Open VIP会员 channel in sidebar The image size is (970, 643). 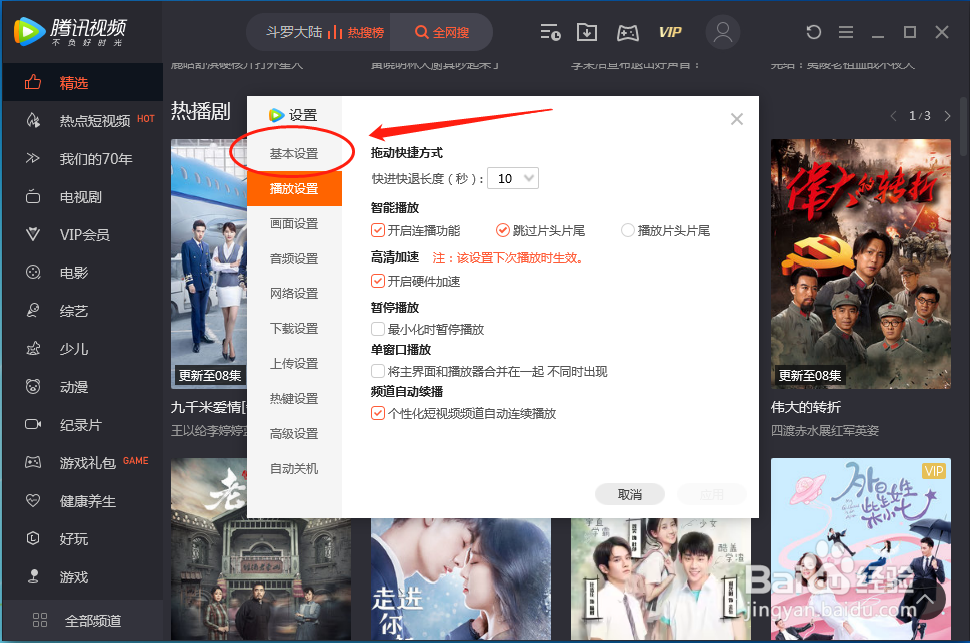pos(83,235)
